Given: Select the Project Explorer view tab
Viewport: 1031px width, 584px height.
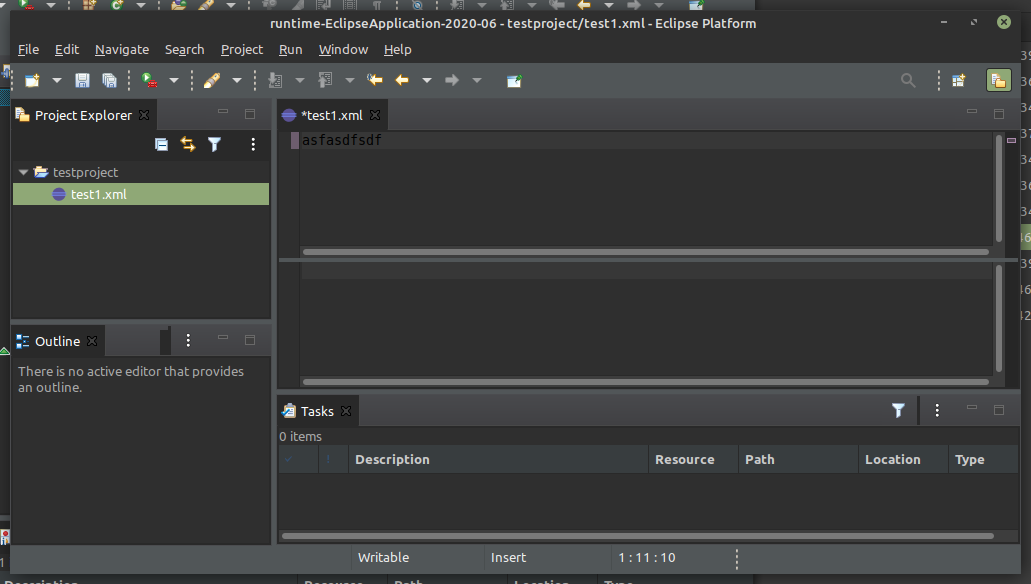Looking at the screenshot, I should point(83,115).
